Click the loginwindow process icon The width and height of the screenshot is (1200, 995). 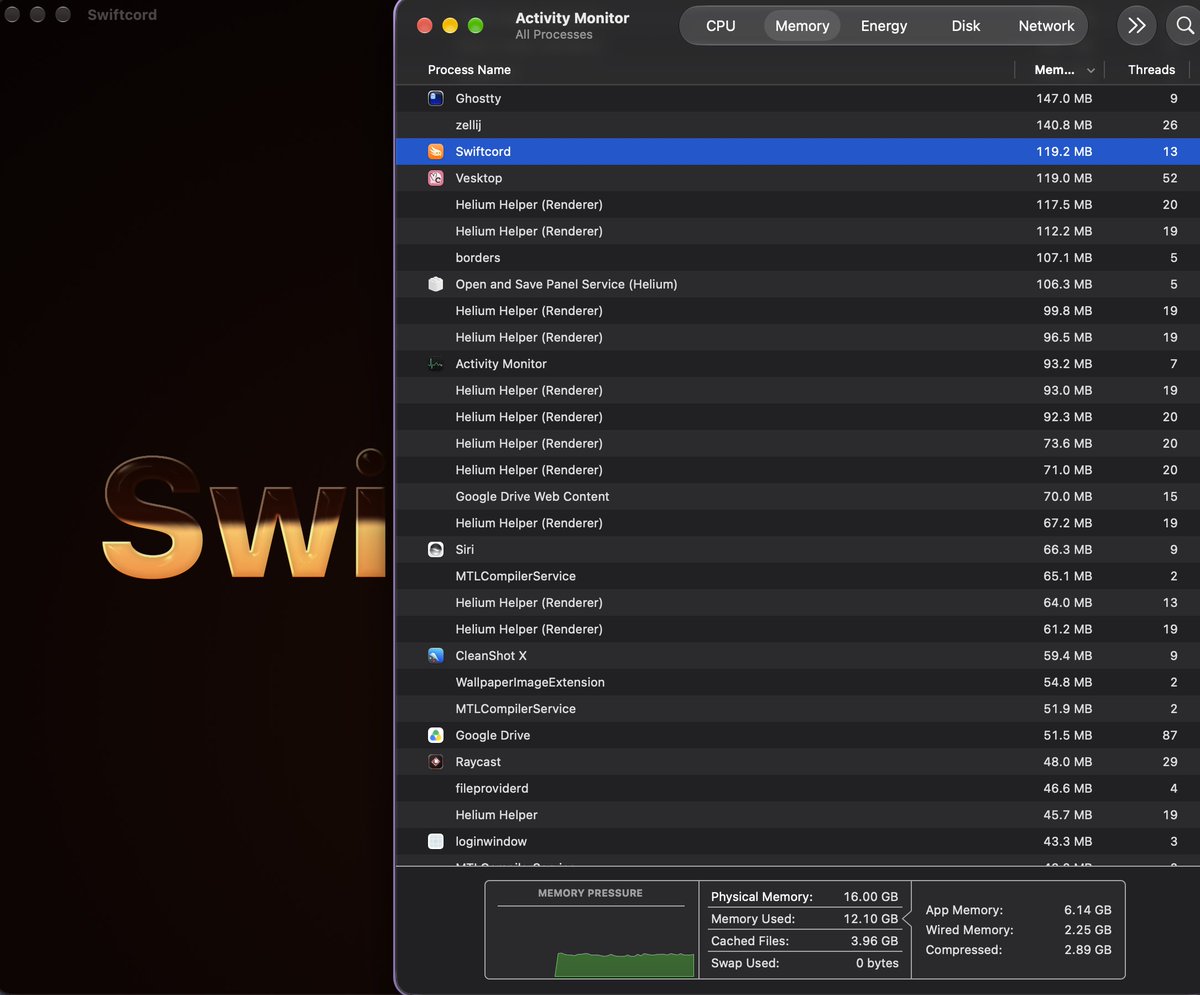tap(436, 841)
